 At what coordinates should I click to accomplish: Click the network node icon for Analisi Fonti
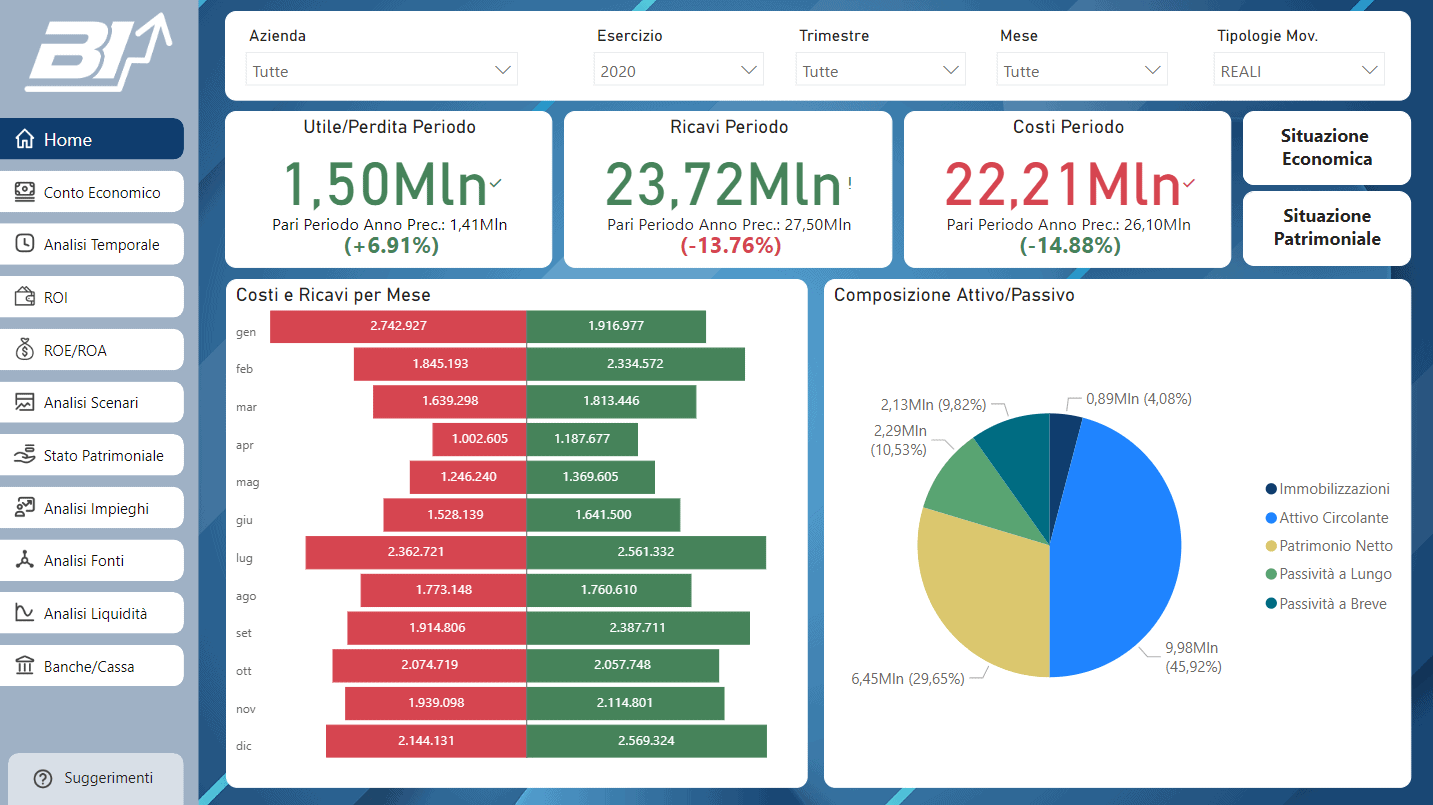pyautogui.click(x=25, y=561)
